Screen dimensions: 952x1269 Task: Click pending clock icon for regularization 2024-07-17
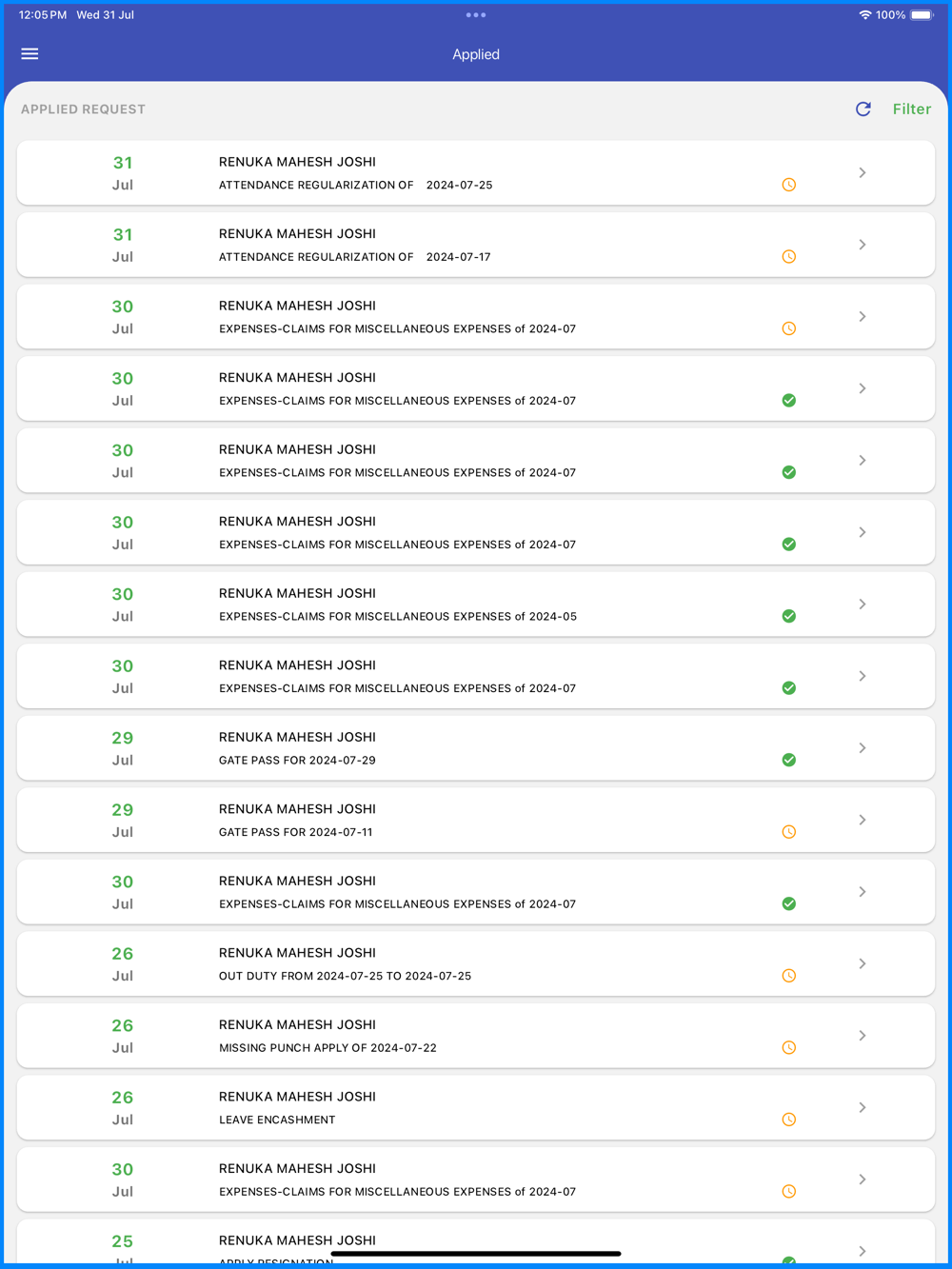[789, 257]
